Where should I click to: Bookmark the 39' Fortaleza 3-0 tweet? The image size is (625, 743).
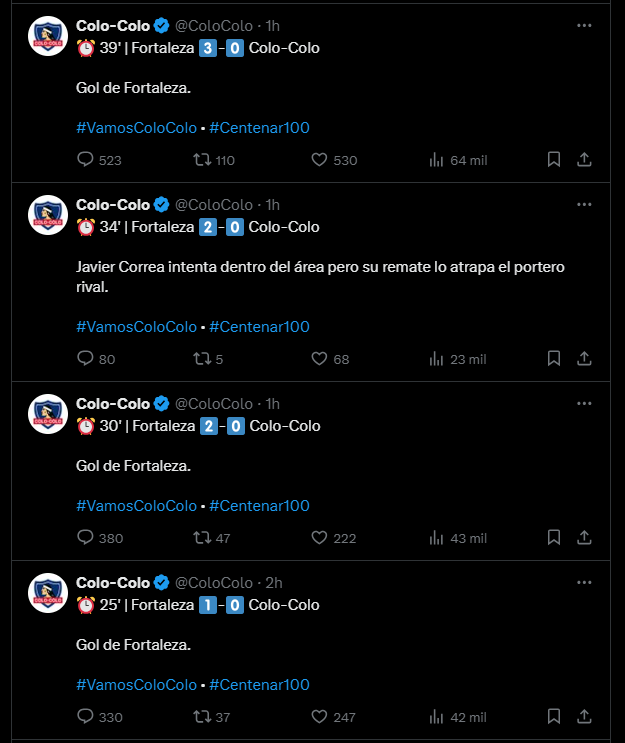point(554,159)
